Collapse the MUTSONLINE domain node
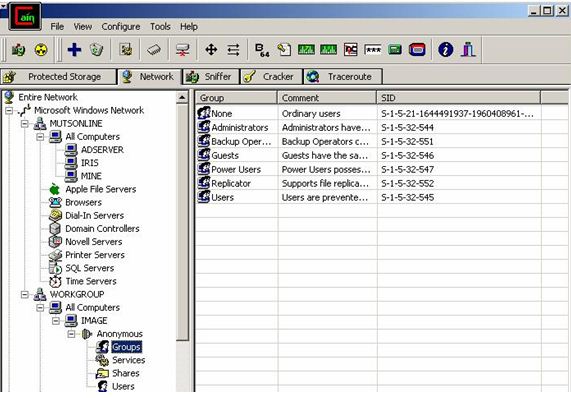The height and width of the screenshot is (398, 571). click(x=24, y=124)
